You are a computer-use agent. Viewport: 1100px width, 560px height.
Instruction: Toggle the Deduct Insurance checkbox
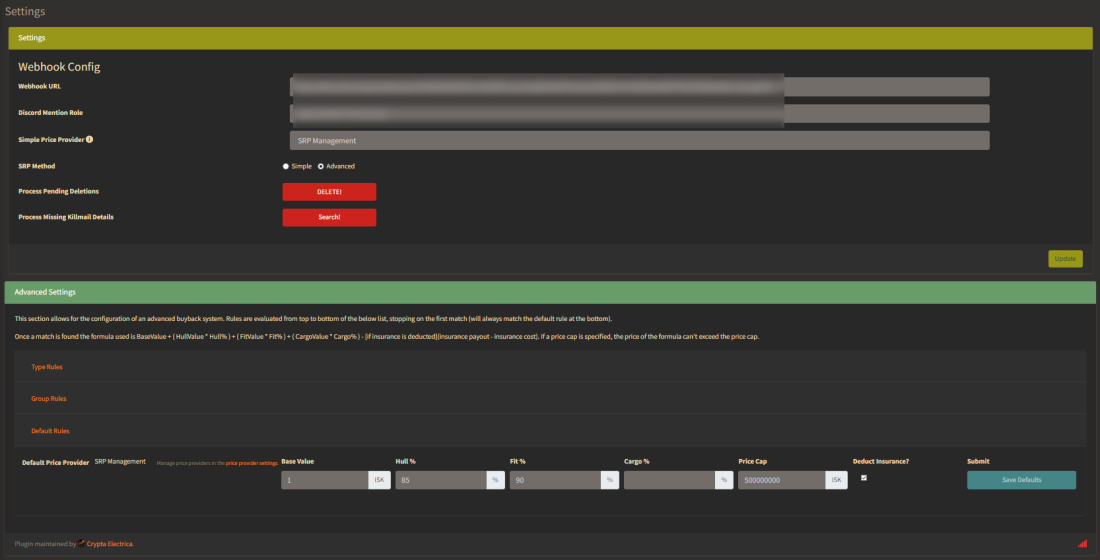[864, 478]
